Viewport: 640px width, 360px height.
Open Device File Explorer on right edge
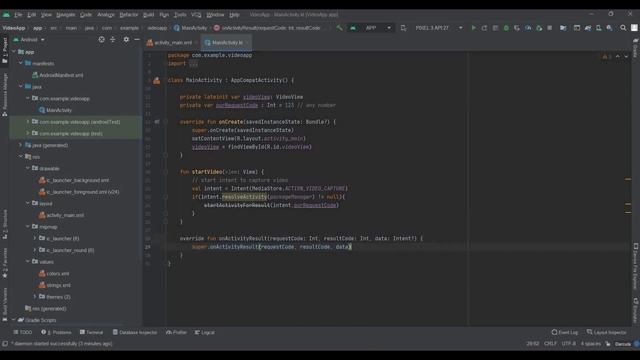click(x=636, y=267)
